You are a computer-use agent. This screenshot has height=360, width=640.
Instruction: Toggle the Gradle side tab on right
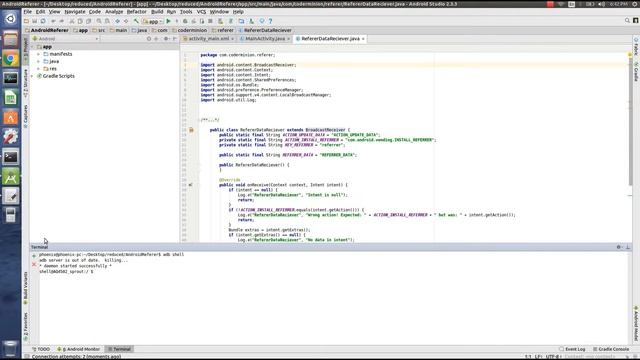pos(636,72)
